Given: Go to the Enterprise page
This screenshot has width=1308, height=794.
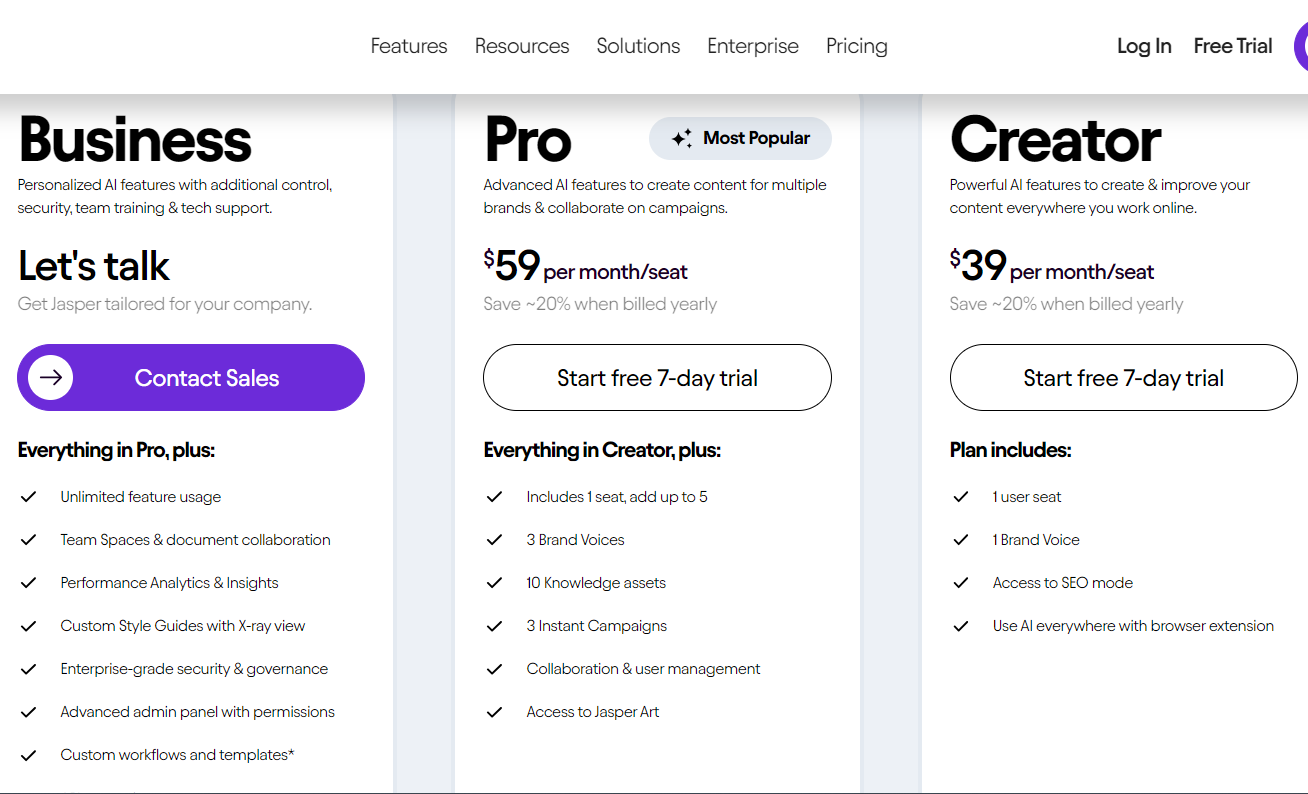Looking at the screenshot, I should point(753,46).
